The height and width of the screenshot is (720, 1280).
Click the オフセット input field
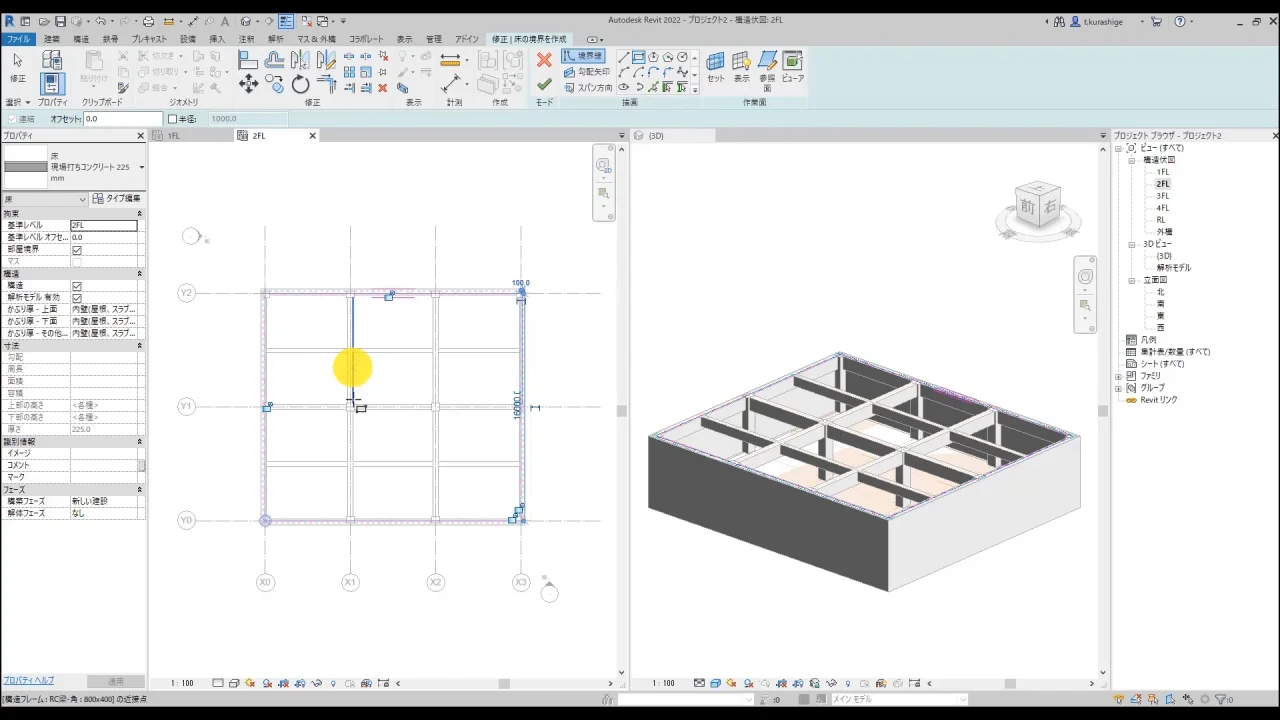(x=122, y=119)
